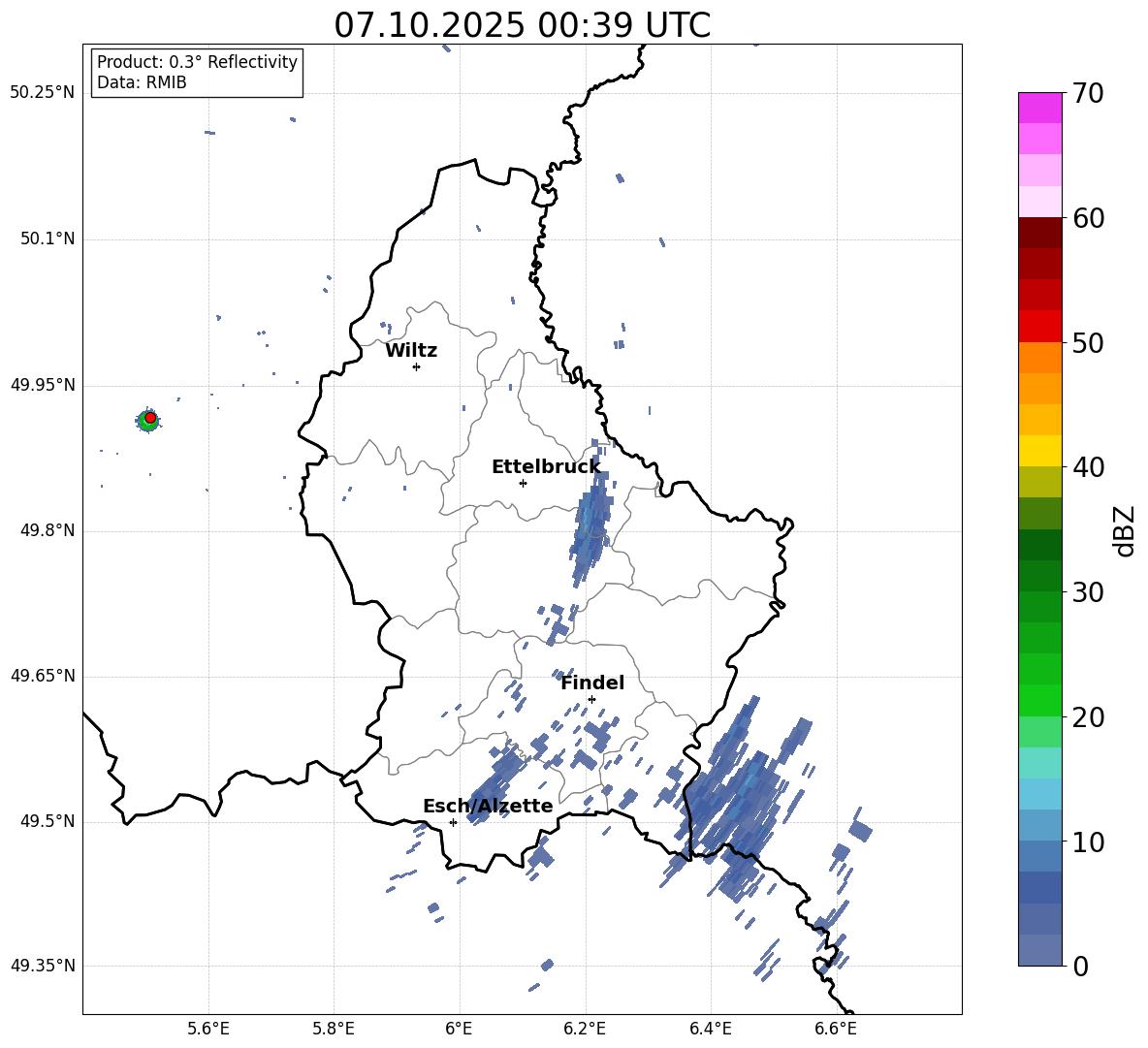Click the dBZ colorbar axis label
Viewport: 1148px width, 1048px height.
[1124, 530]
